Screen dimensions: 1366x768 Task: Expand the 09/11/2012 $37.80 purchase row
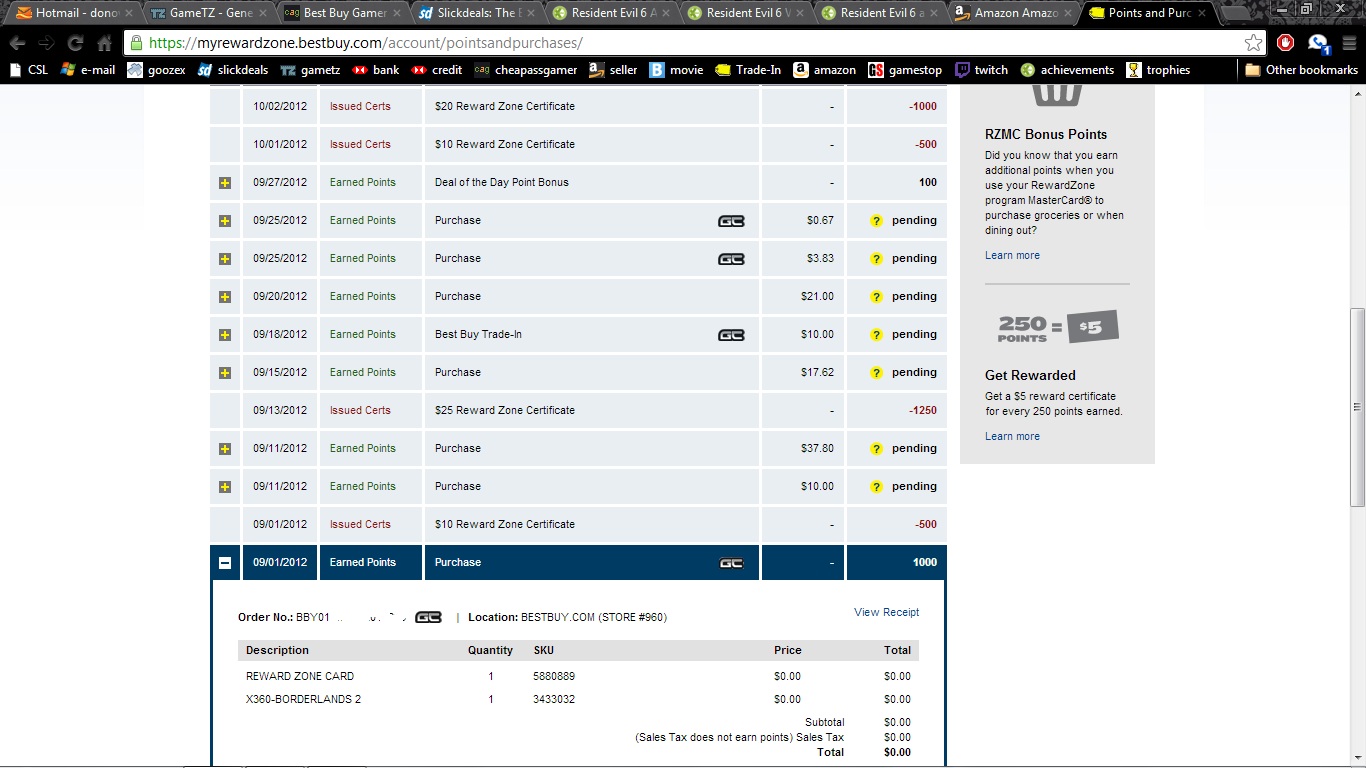coord(225,449)
